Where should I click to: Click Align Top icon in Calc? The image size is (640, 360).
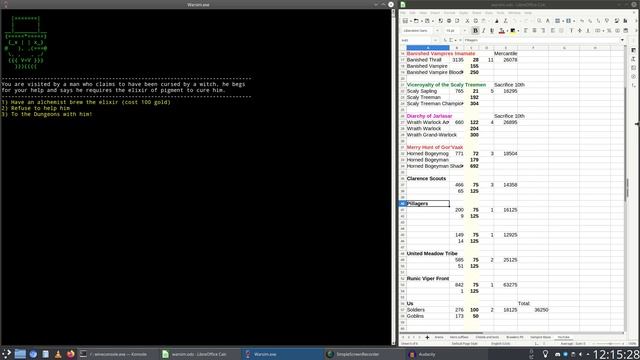tap(571, 31)
